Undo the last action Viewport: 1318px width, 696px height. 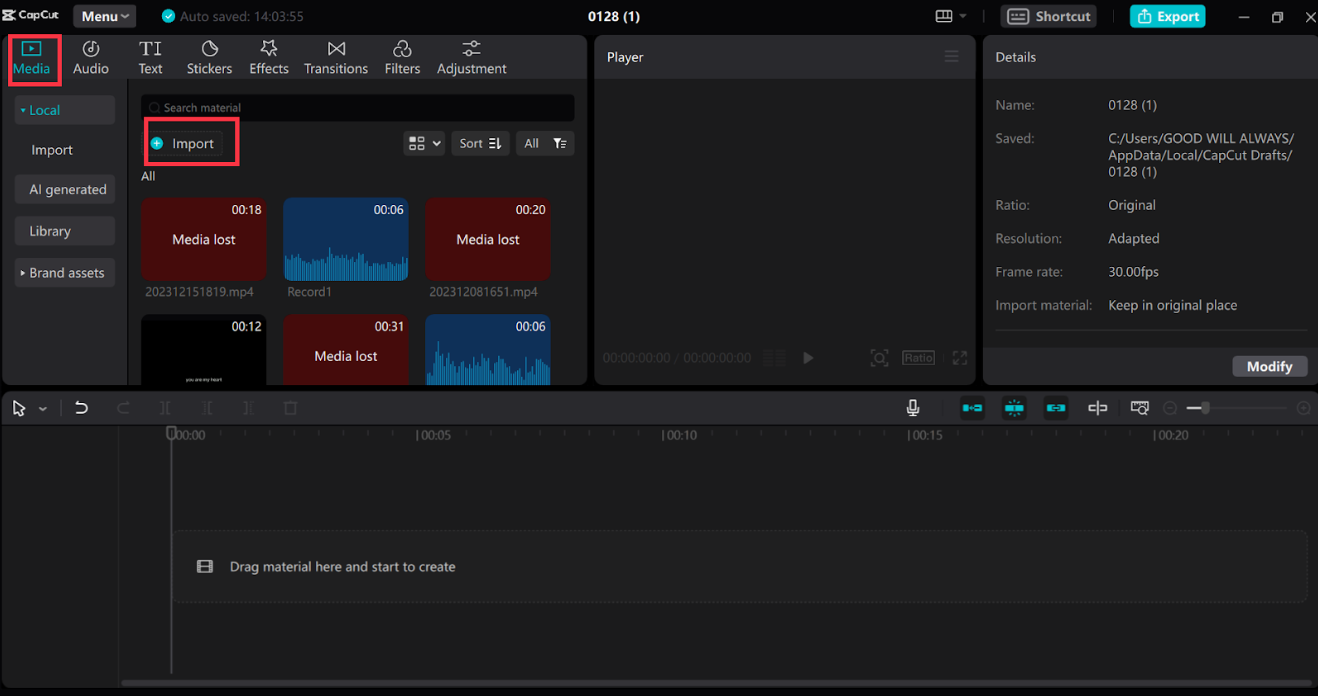pos(81,408)
